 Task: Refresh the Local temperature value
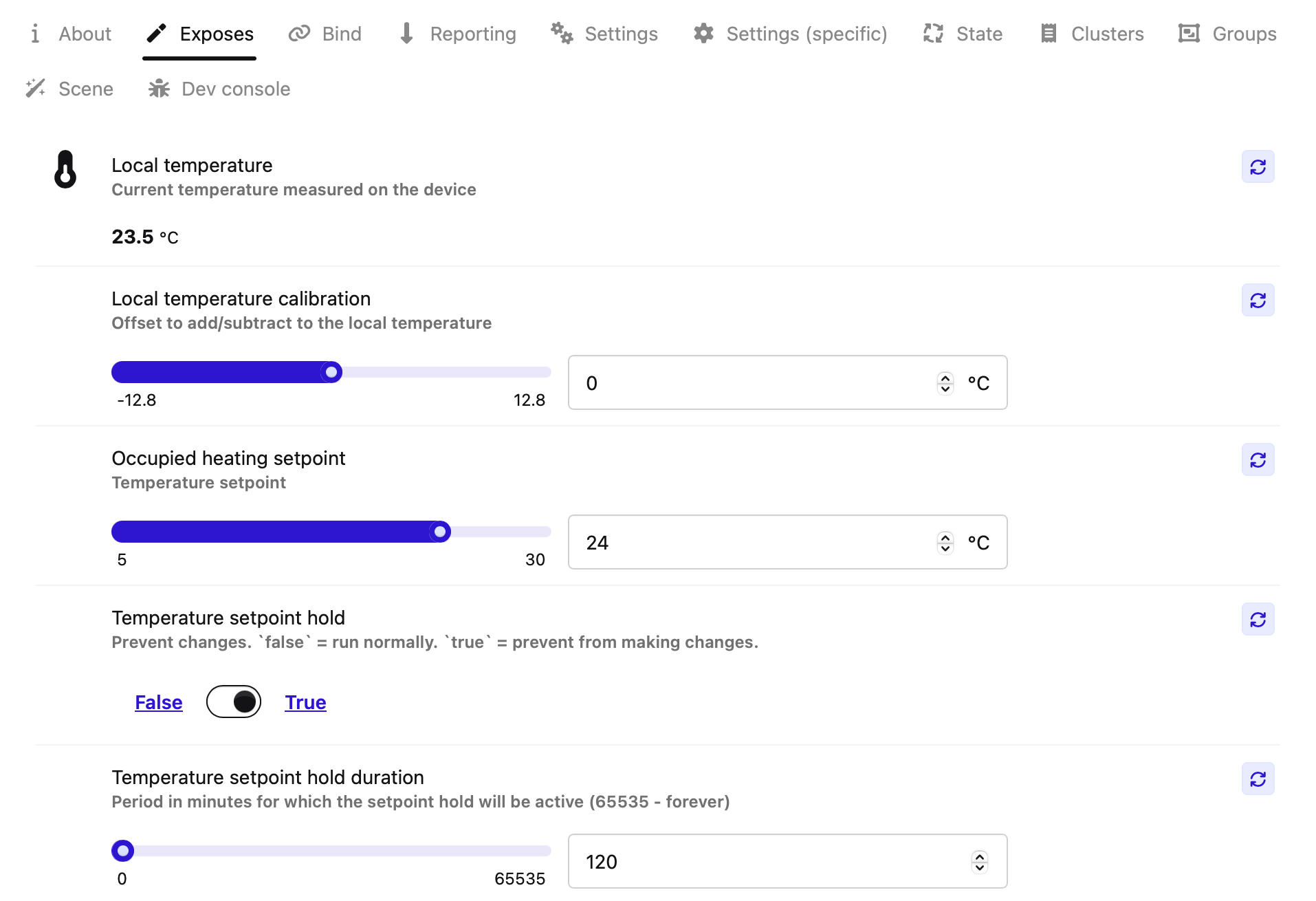coord(1257,167)
